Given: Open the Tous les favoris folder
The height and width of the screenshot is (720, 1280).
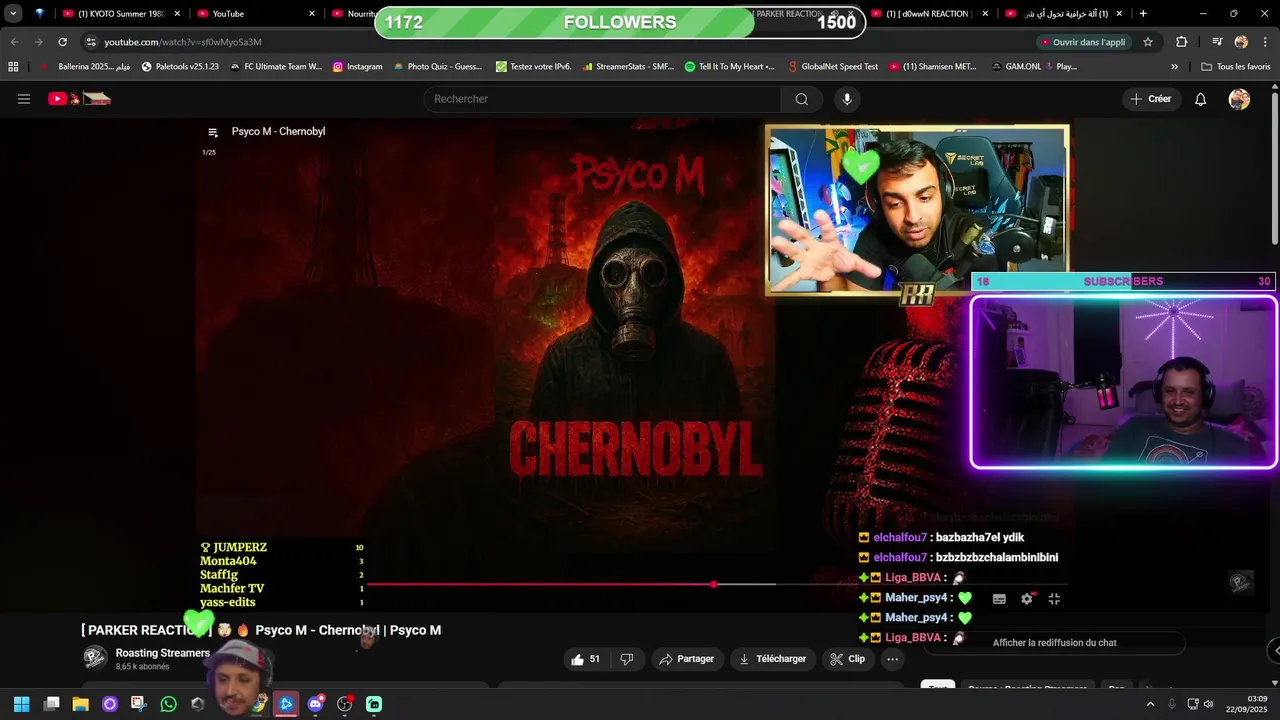Looking at the screenshot, I should pyautogui.click(x=1236, y=67).
